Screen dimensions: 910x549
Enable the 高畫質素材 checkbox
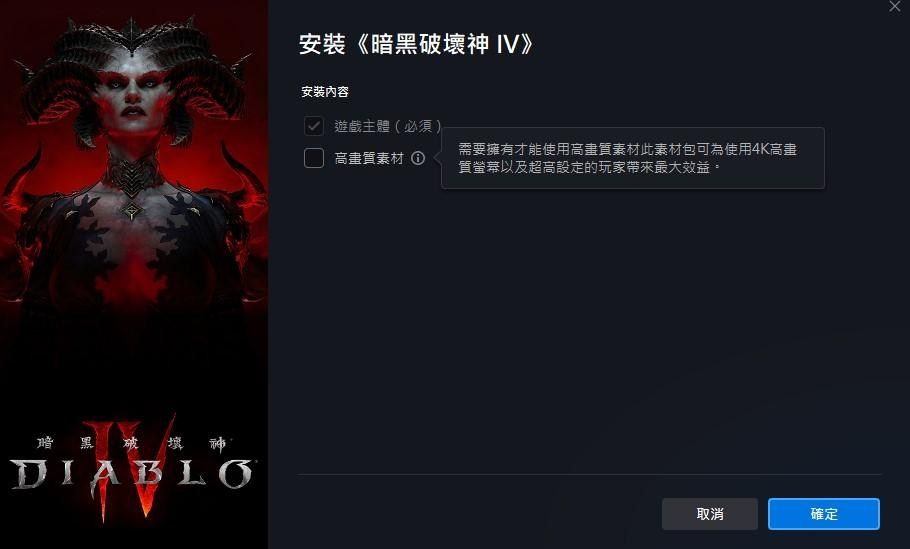[314, 158]
